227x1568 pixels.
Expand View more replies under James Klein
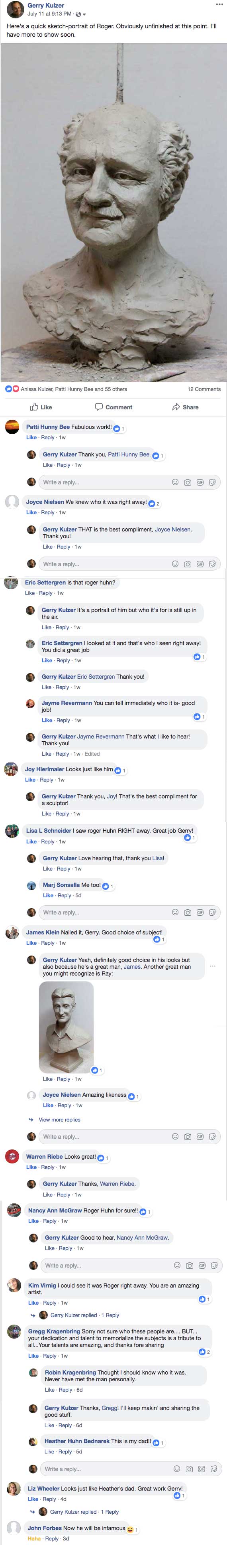(59, 1120)
